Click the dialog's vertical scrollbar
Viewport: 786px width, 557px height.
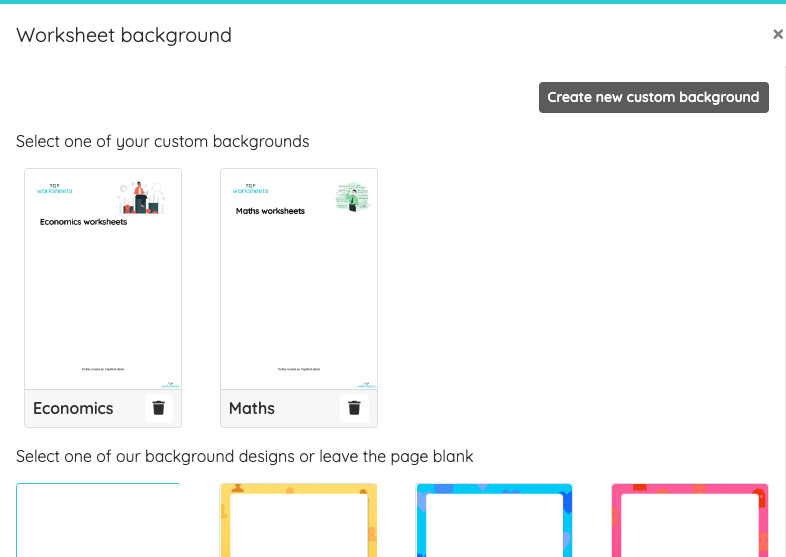tap(783, 311)
